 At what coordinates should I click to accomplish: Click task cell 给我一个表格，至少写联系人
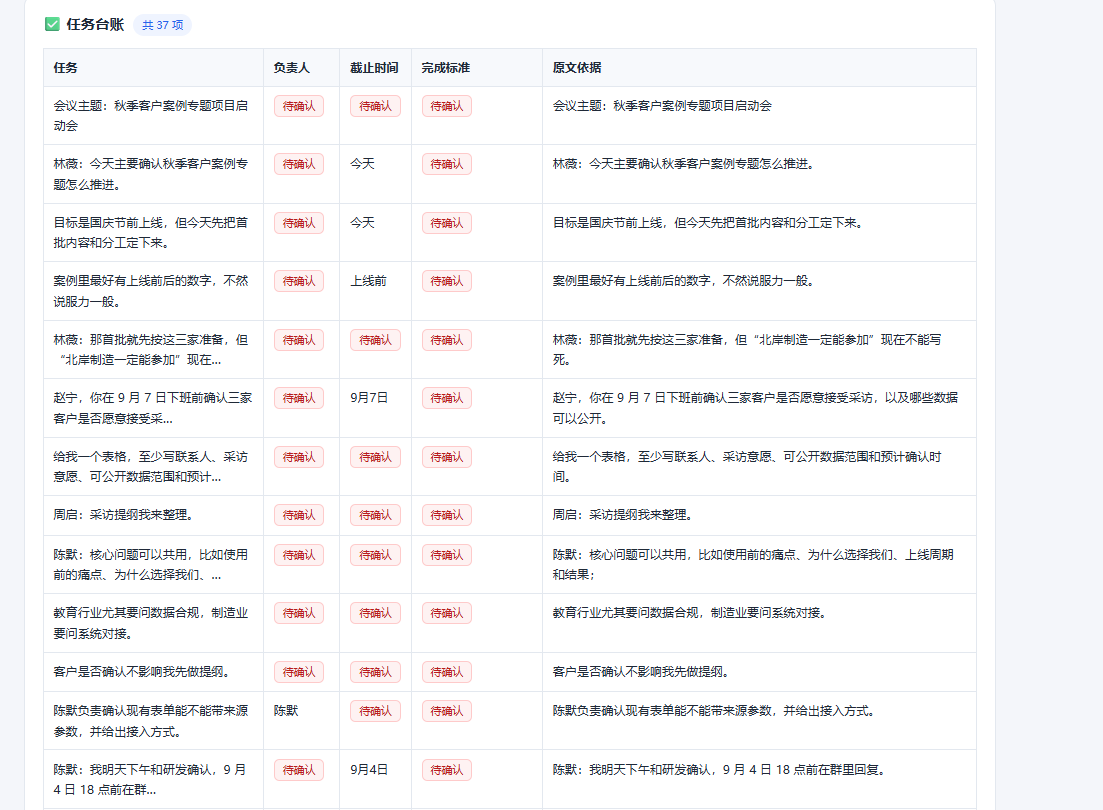(151, 467)
